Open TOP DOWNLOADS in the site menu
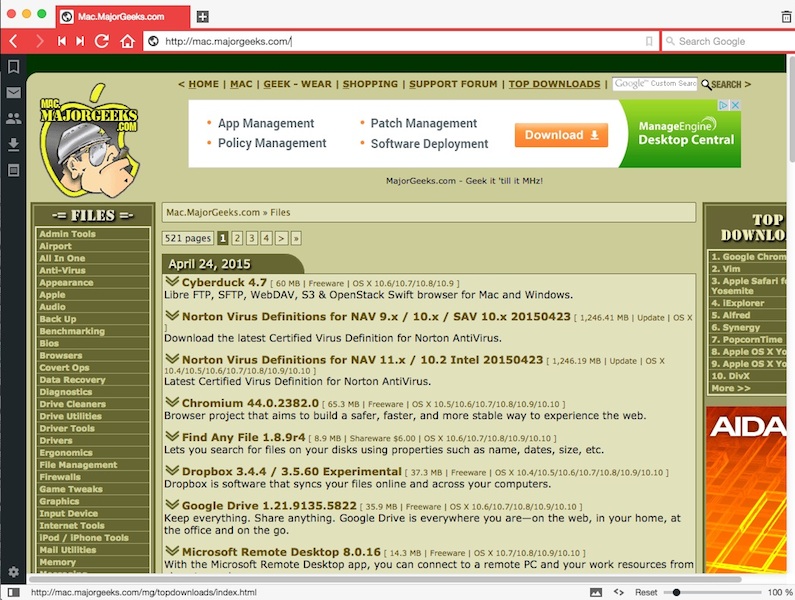 coord(554,84)
